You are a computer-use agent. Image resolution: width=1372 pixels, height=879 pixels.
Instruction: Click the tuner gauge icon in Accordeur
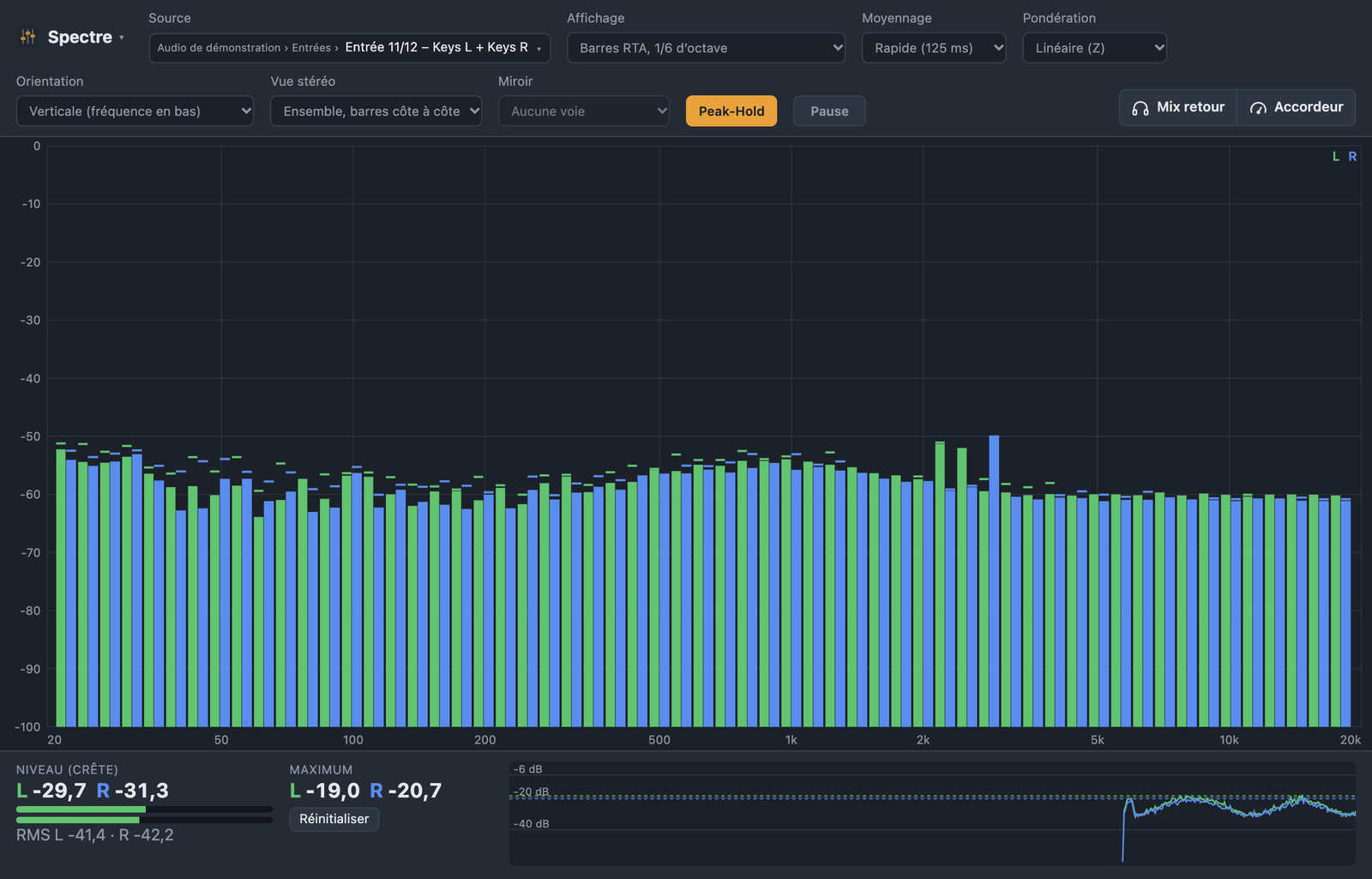pyautogui.click(x=1258, y=108)
